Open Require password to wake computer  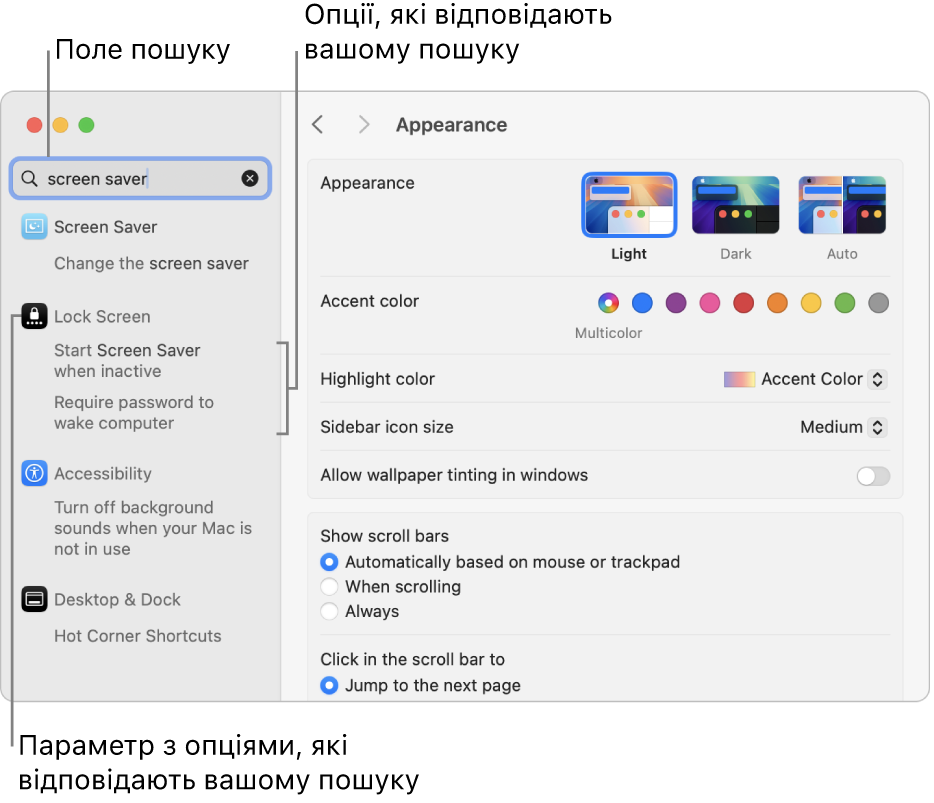(133, 412)
